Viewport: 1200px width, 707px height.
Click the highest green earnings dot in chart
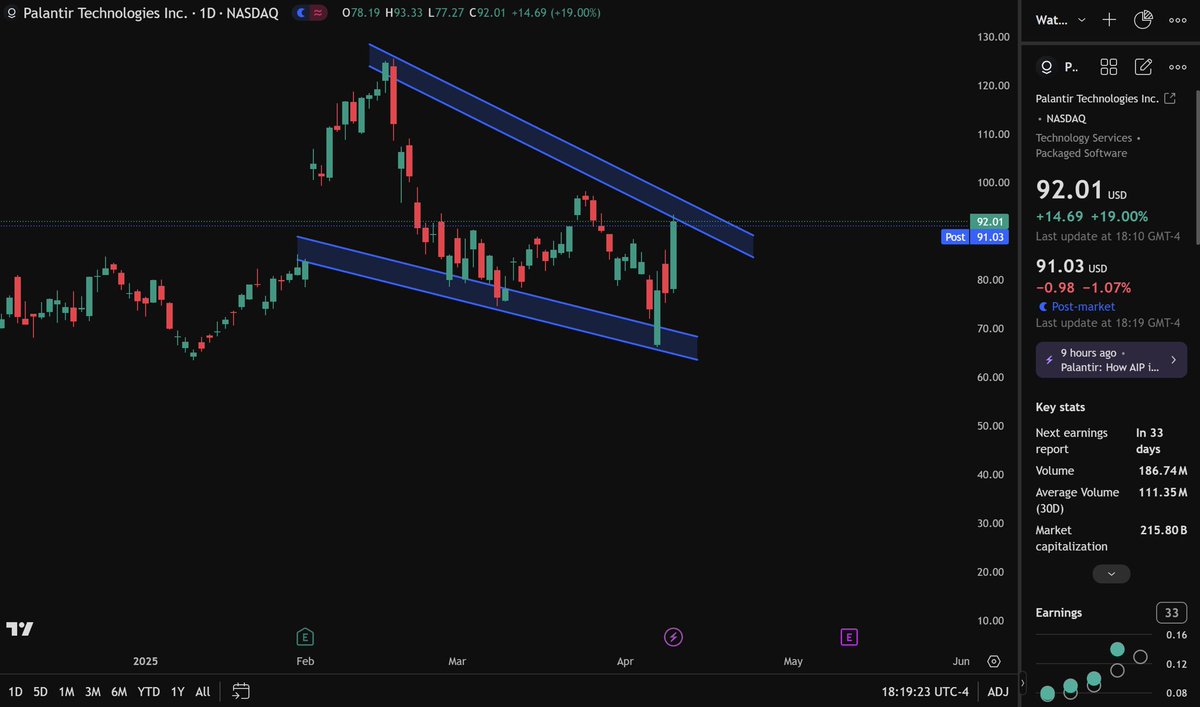pyautogui.click(x=1117, y=649)
